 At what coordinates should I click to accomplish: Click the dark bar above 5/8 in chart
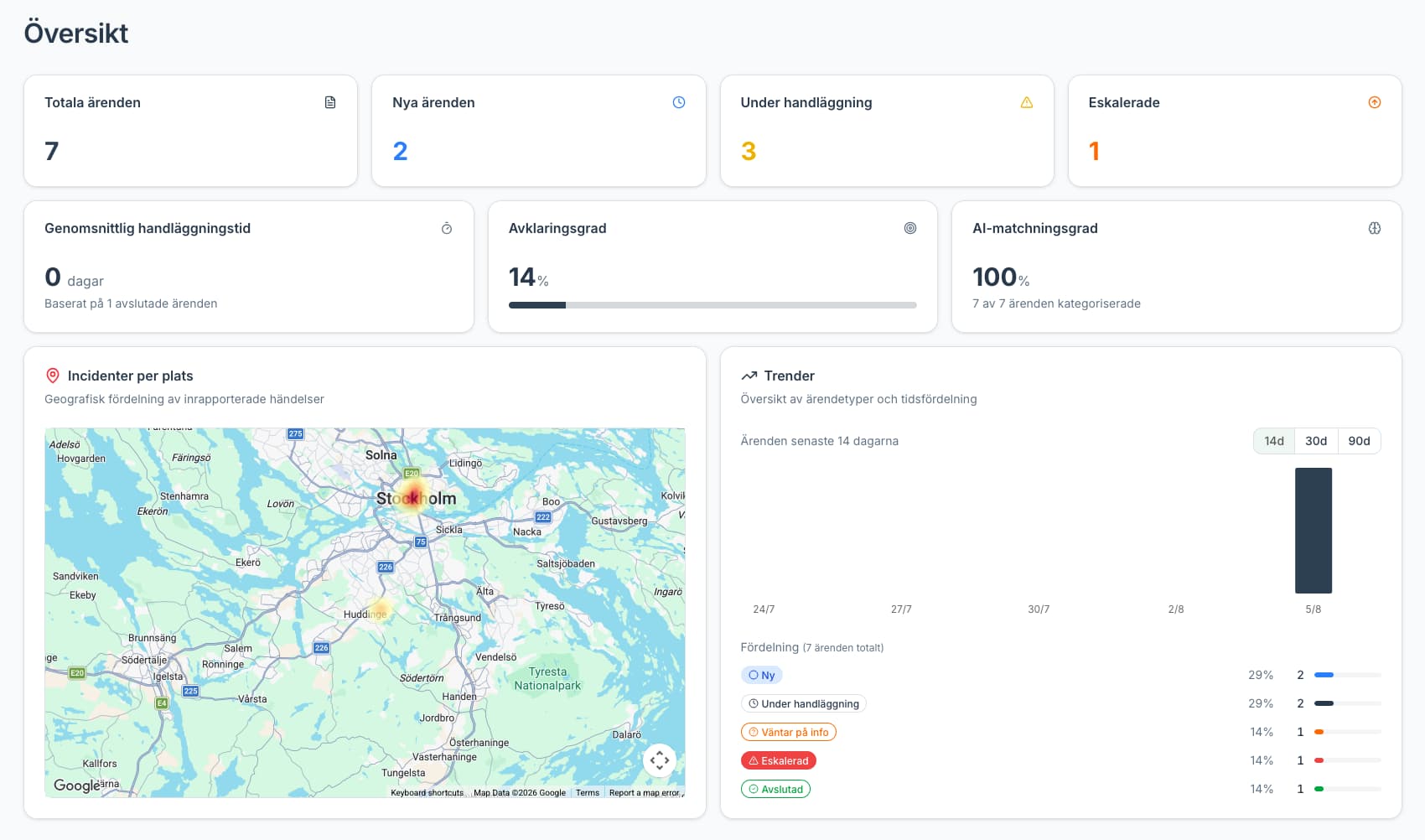coord(1314,531)
